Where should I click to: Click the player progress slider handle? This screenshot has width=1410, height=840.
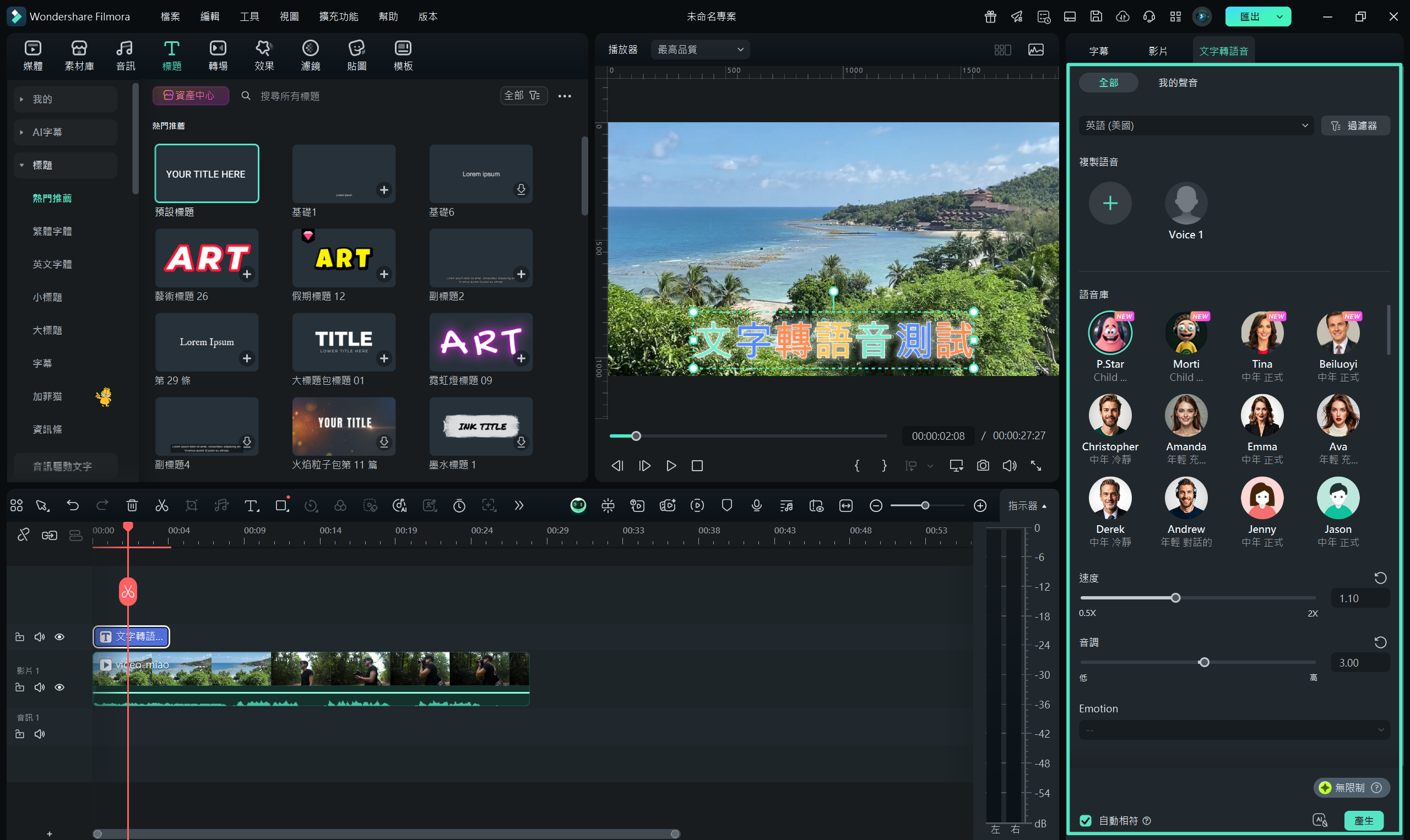636,436
